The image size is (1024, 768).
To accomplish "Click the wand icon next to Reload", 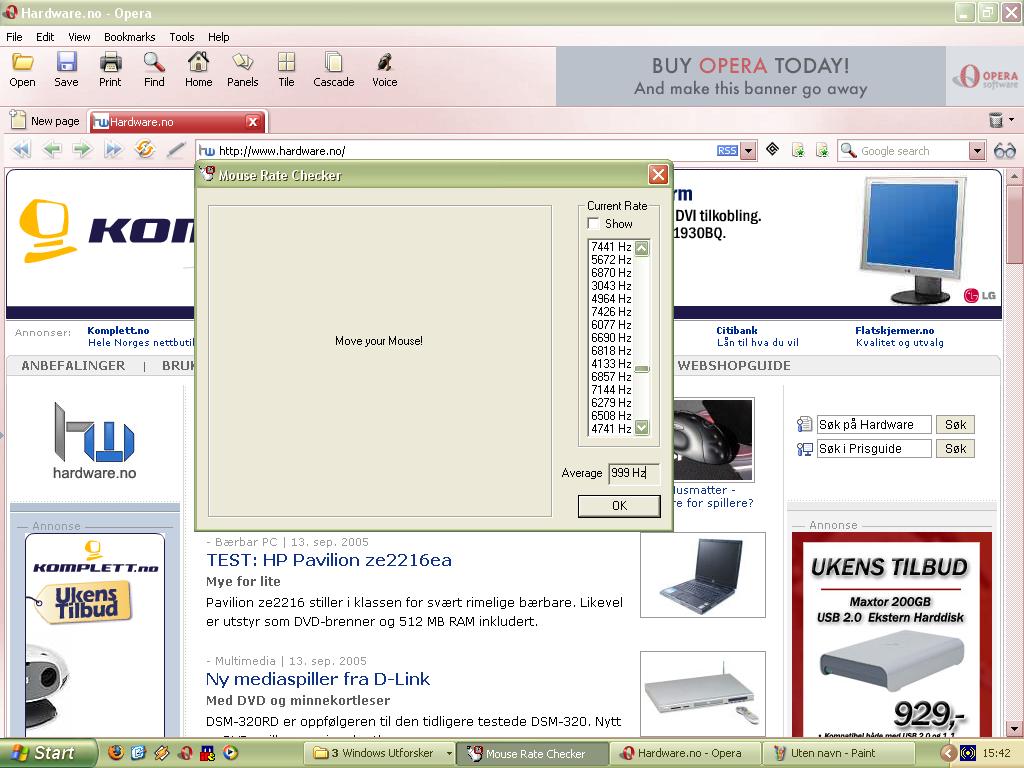I will click(x=176, y=150).
